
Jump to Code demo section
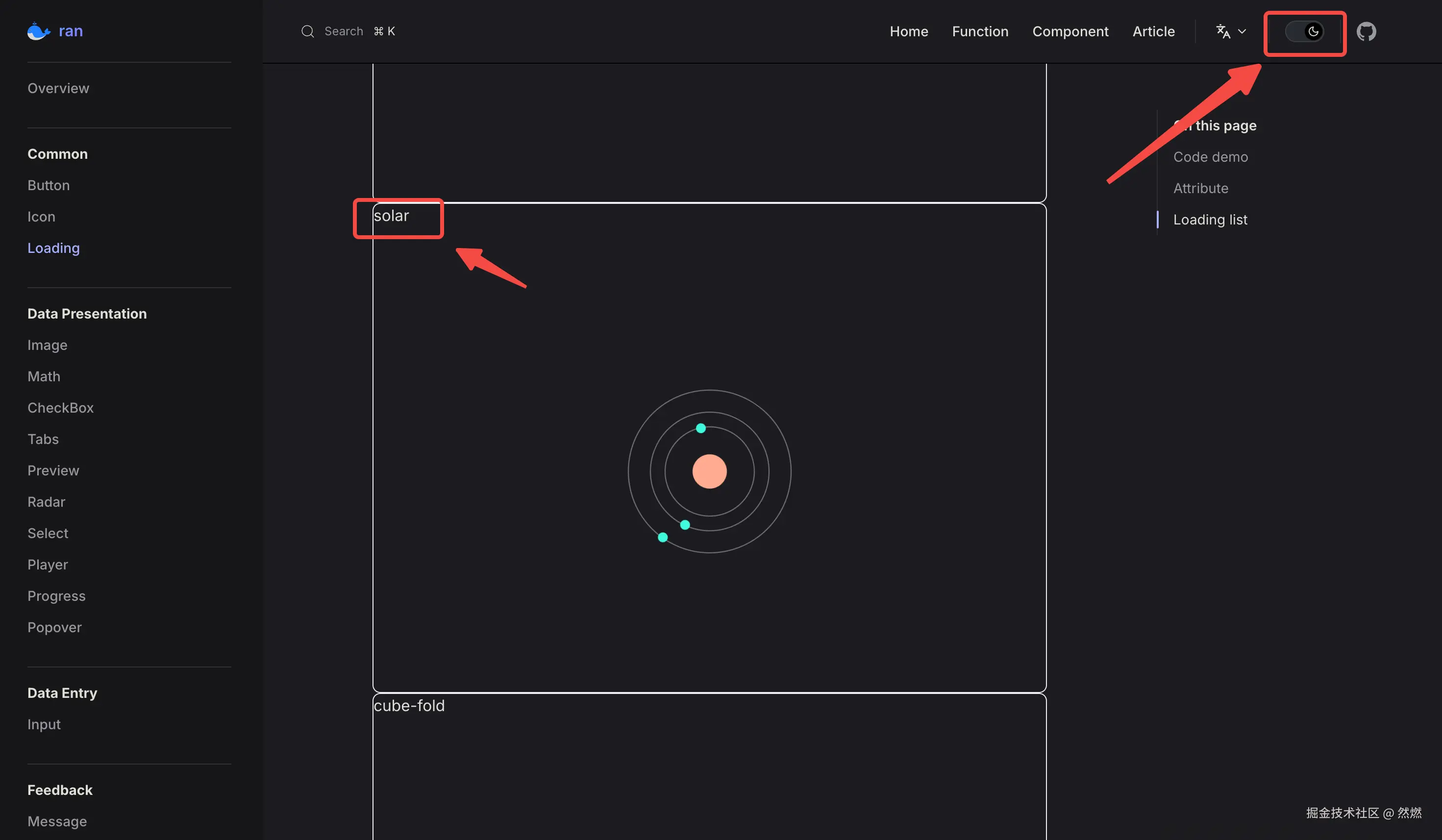click(x=1210, y=157)
